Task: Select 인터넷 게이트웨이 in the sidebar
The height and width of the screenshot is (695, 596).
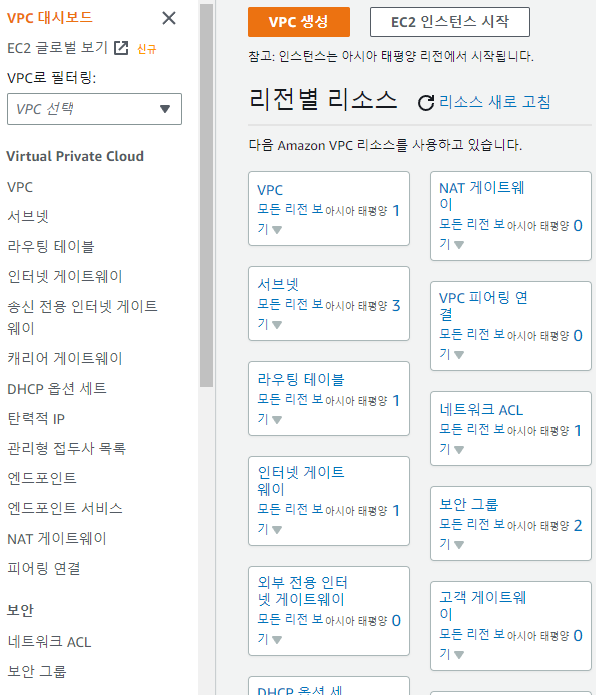Action: [65, 277]
